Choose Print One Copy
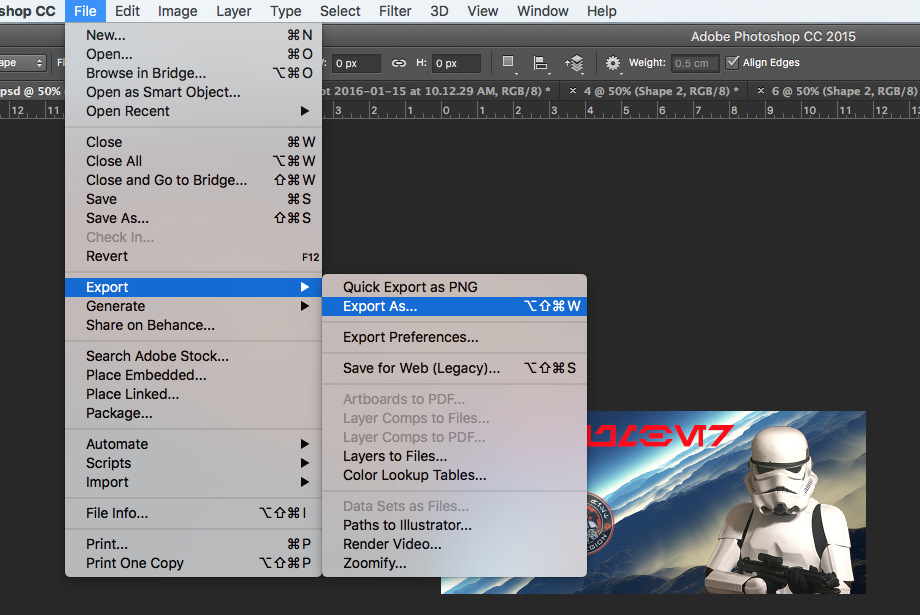Viewport: 920px width, 615px height. click(x=194, y=563)
